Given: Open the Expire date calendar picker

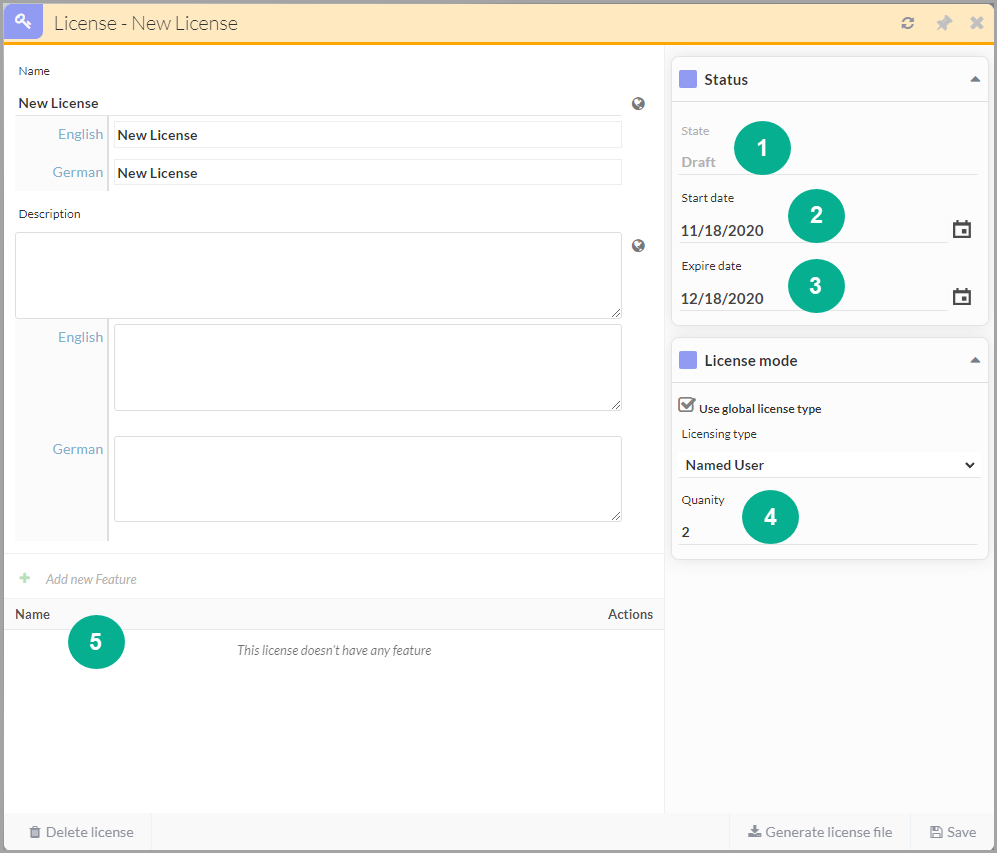Looking at the screenshot, I should pos(961,297).
